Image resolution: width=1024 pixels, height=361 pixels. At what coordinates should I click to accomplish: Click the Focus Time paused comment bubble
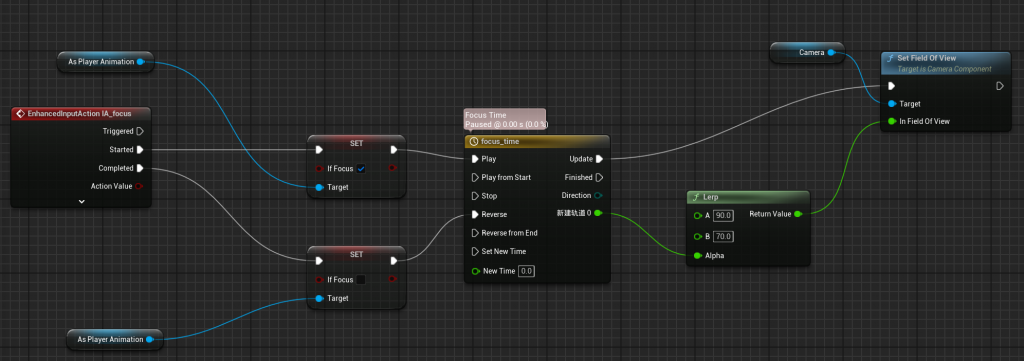pos(504,119)
